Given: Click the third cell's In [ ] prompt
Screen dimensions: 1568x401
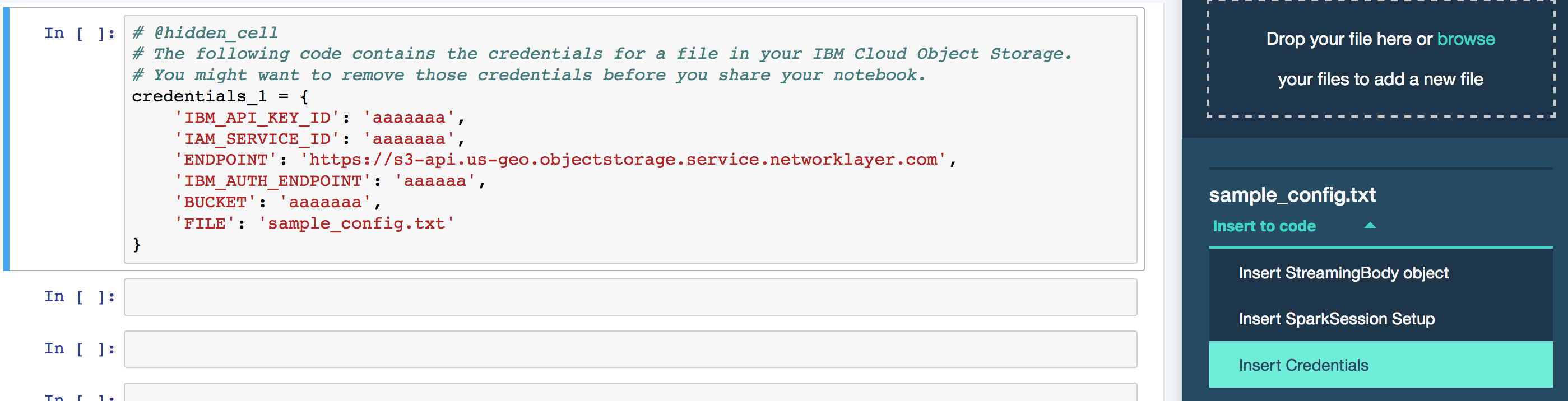Looking at the screenshot, I should (79, 349).
